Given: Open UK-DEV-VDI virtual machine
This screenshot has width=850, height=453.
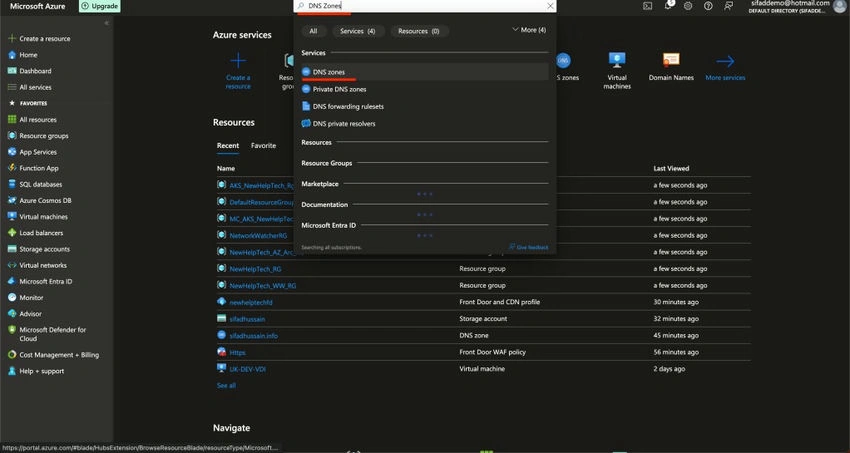Looking at the screenshot, I should [x=247, y=370].
